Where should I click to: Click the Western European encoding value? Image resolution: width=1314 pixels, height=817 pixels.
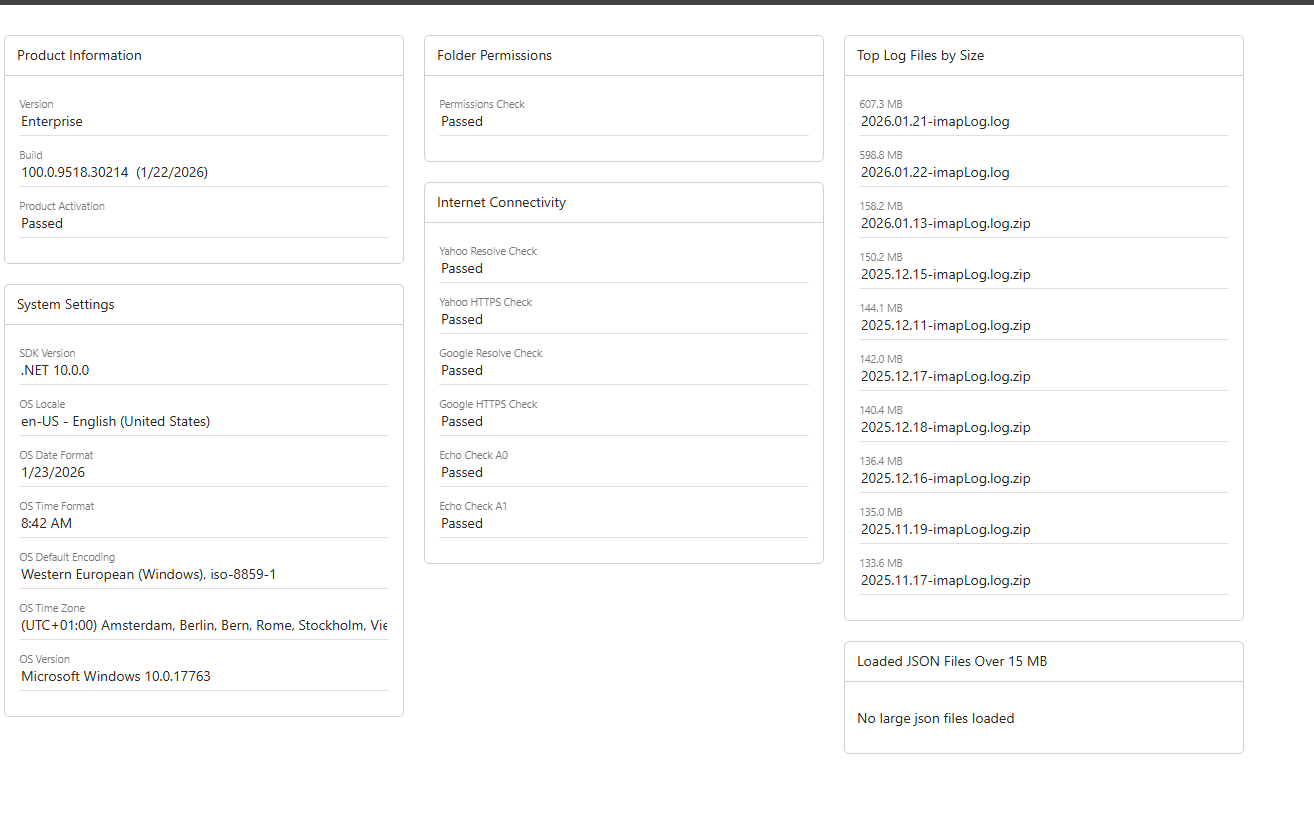[148, 575]
